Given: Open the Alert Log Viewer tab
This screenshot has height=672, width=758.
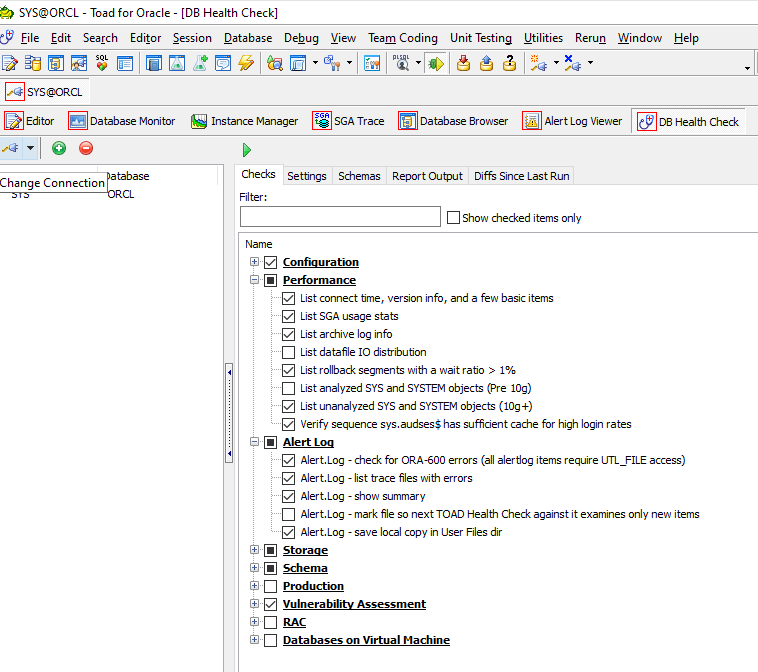Looking at the screenshot, I should pos(572,121).
